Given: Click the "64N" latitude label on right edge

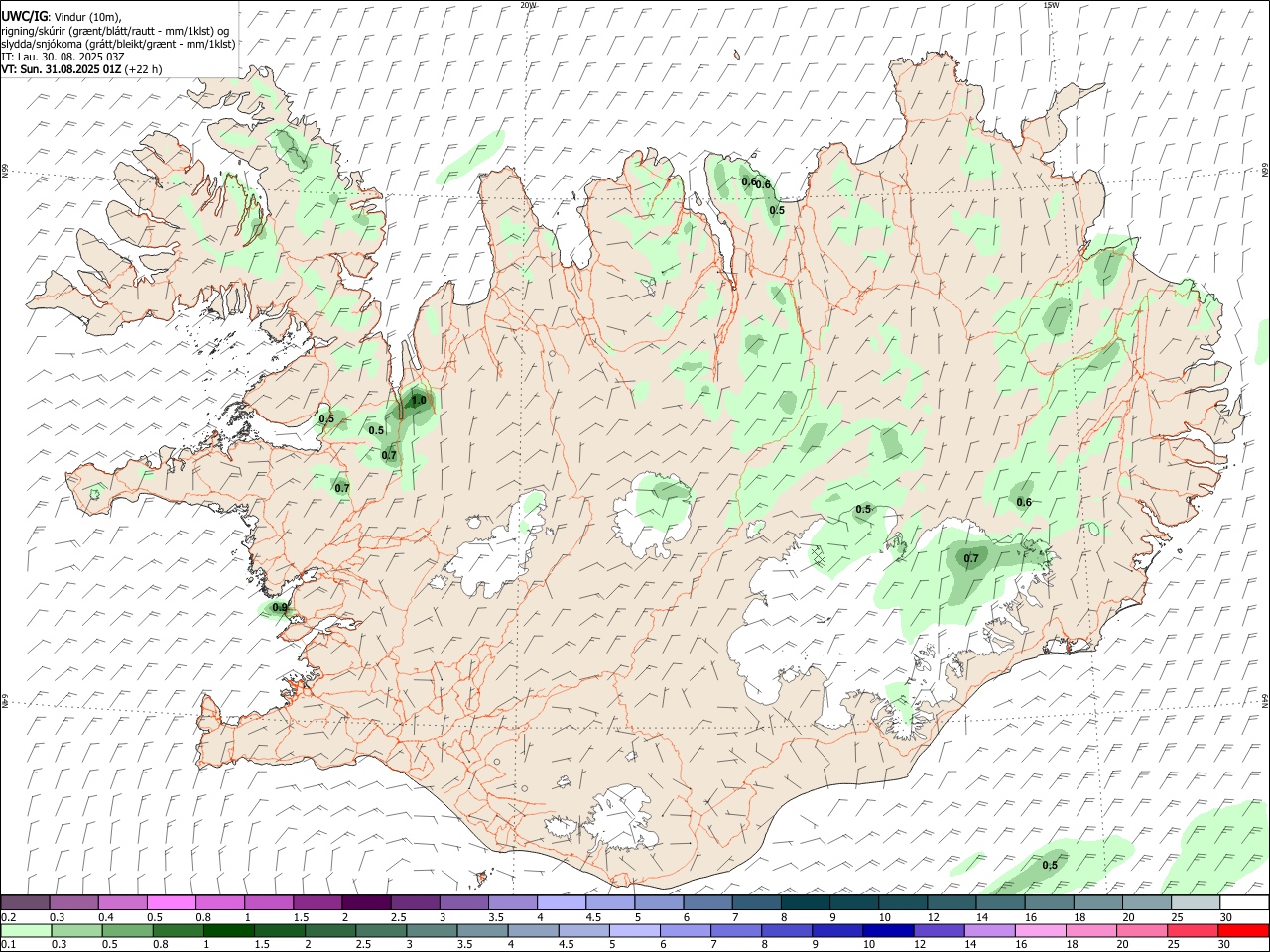Looking at the screenshot, I should [1265, 700].
